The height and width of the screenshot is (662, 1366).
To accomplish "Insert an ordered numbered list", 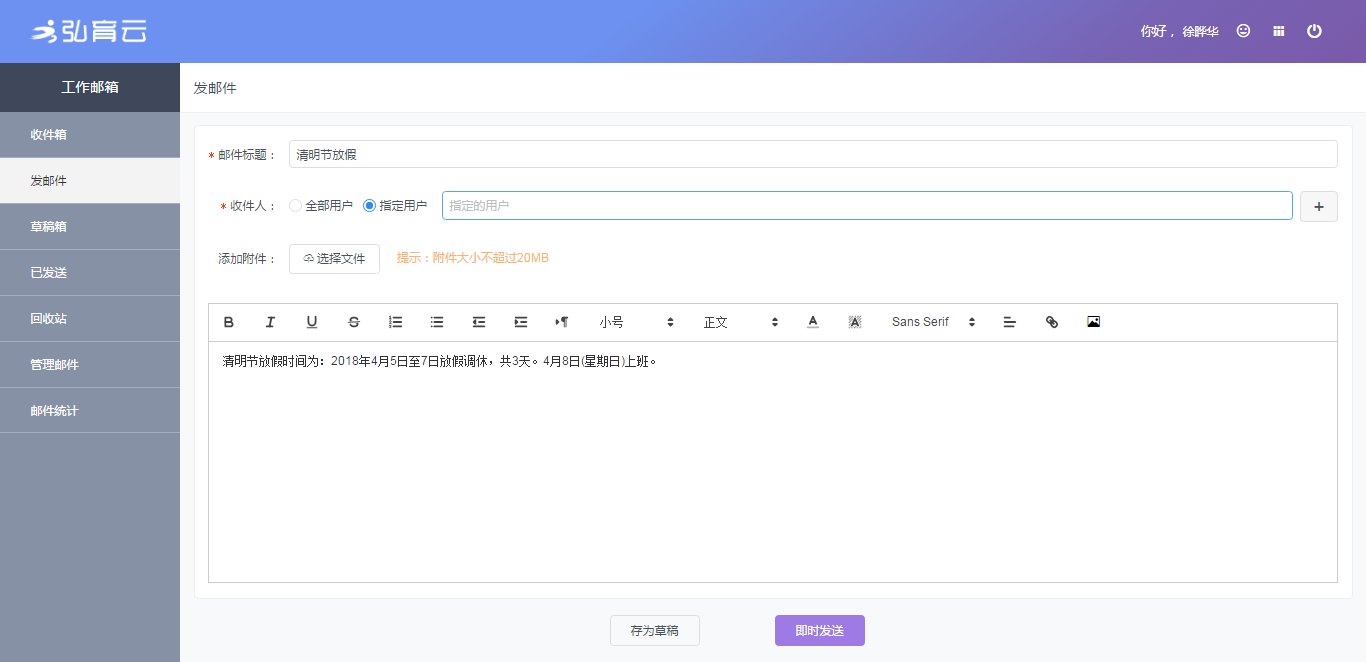I will pyautogui.click(x=395, y=322).
